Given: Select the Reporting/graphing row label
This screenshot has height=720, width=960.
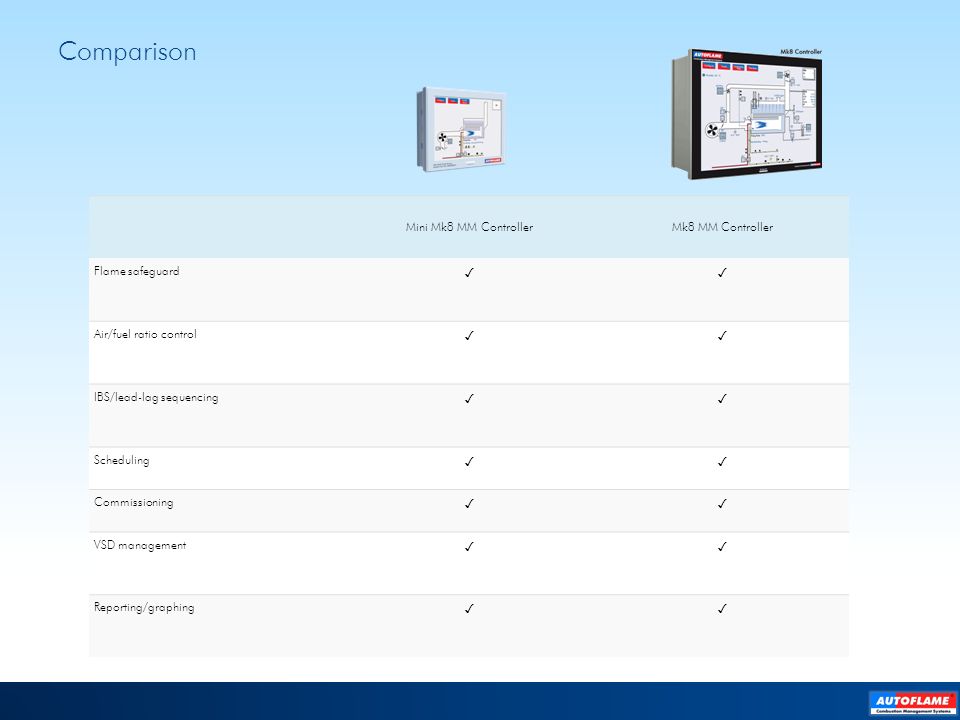Looking at the screenshot, I should 144,608.
